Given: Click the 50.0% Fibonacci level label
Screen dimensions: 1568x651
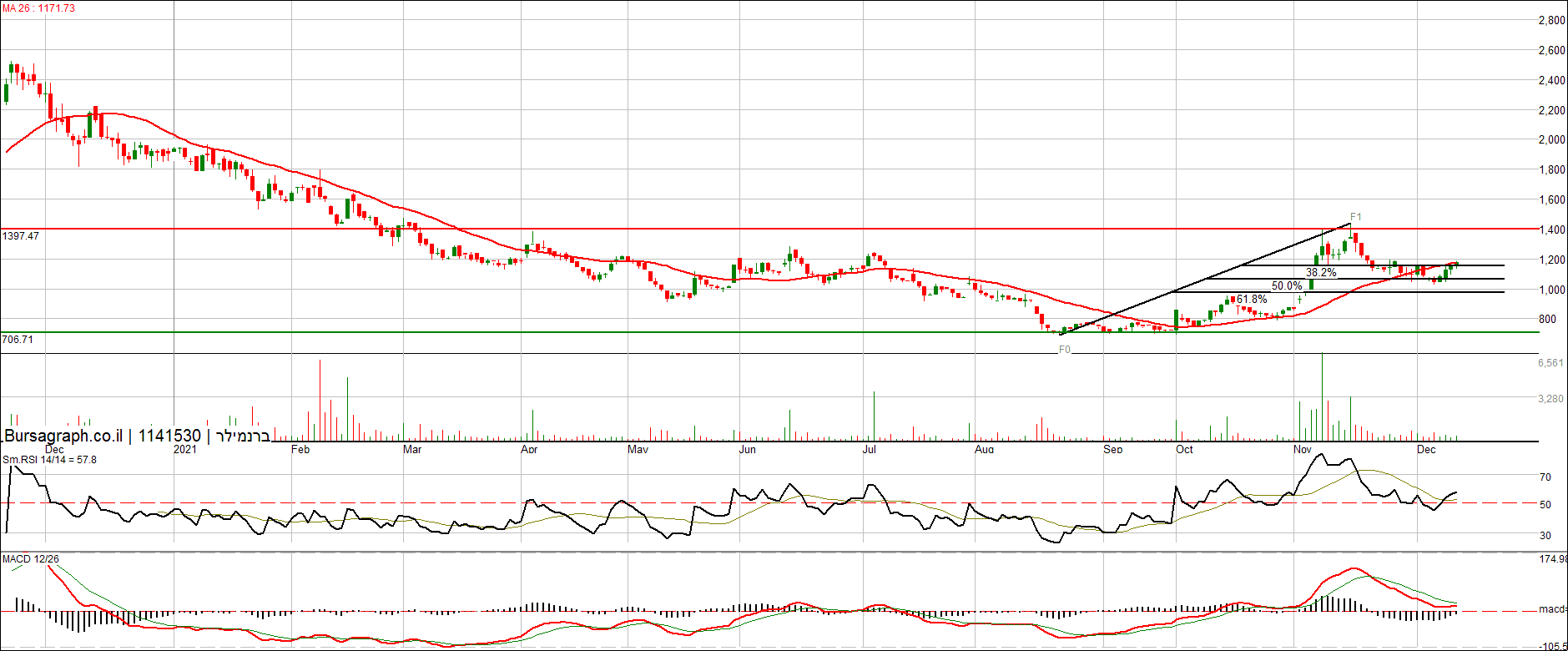Looking at the screenshot, I should click(x=1287, y=286).
